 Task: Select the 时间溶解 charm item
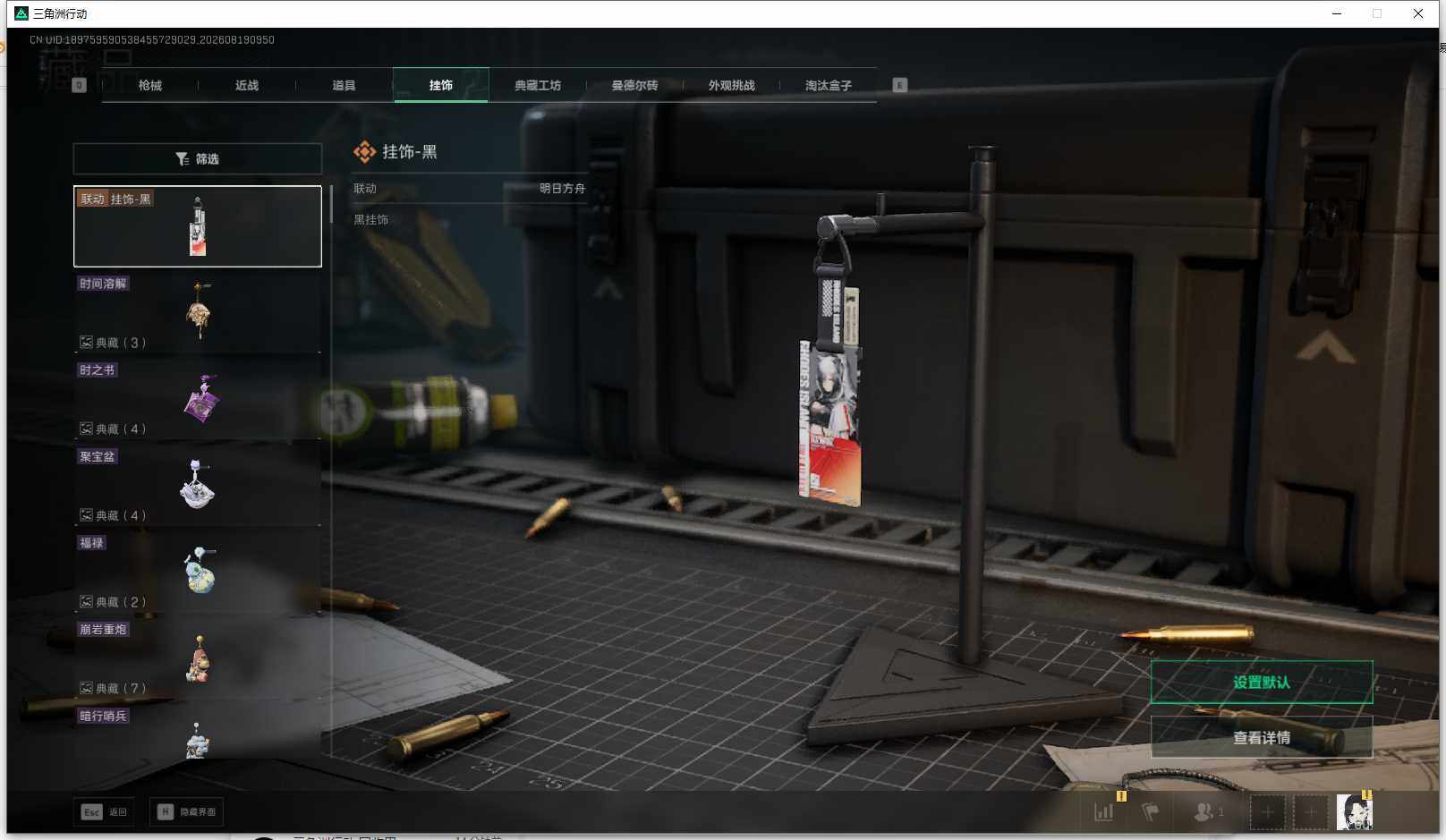[x=198, y=312]
